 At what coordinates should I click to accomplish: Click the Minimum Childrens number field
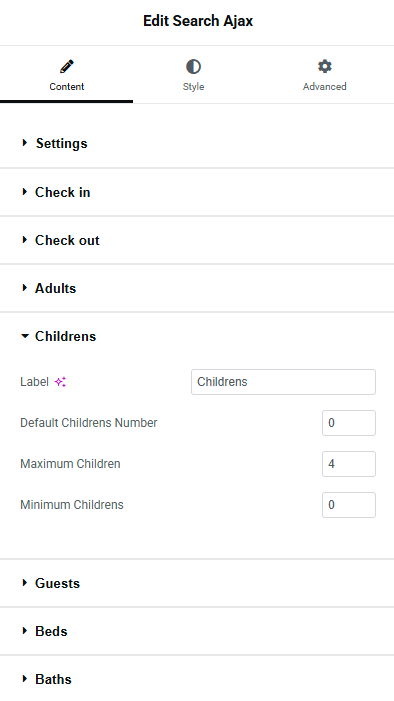click(349, 505)
